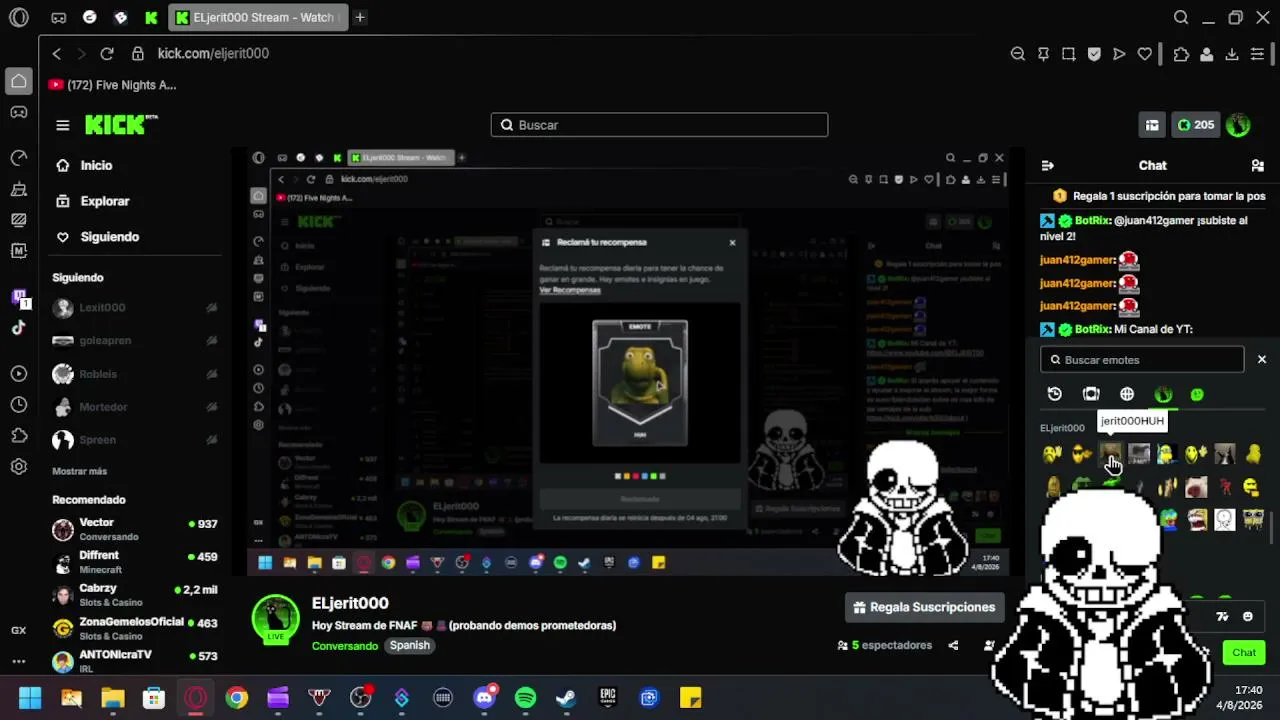Open the Kick hamburger sidebar menu
This screenshot has height=720, width=1280.
[63, 125]
